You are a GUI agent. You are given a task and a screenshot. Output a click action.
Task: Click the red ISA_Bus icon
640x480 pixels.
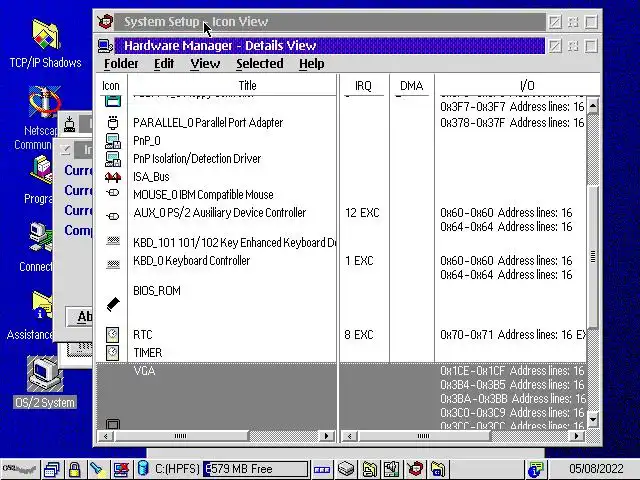[x=113, y=177]
